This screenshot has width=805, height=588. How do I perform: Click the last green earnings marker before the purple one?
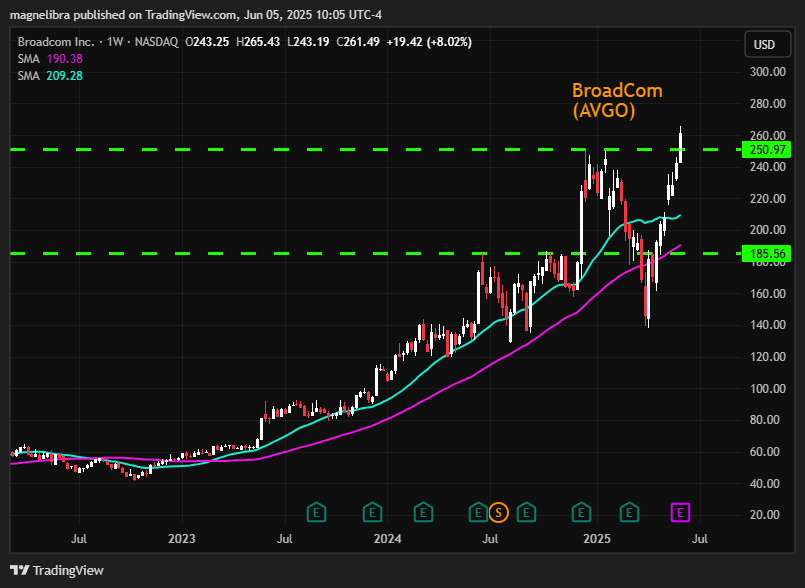coord(629,513)
